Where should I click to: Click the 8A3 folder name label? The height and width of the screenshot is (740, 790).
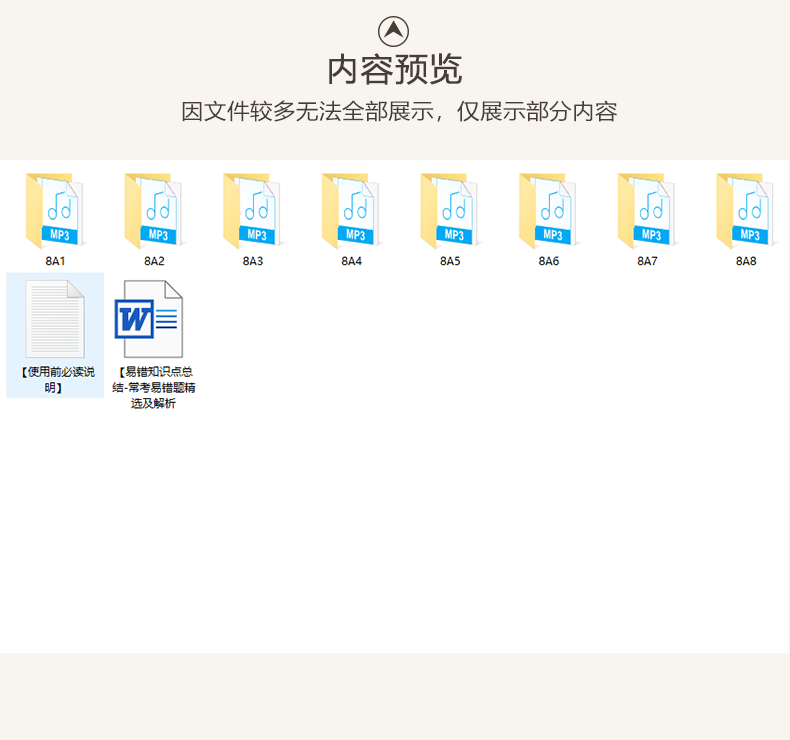[253, 261]
